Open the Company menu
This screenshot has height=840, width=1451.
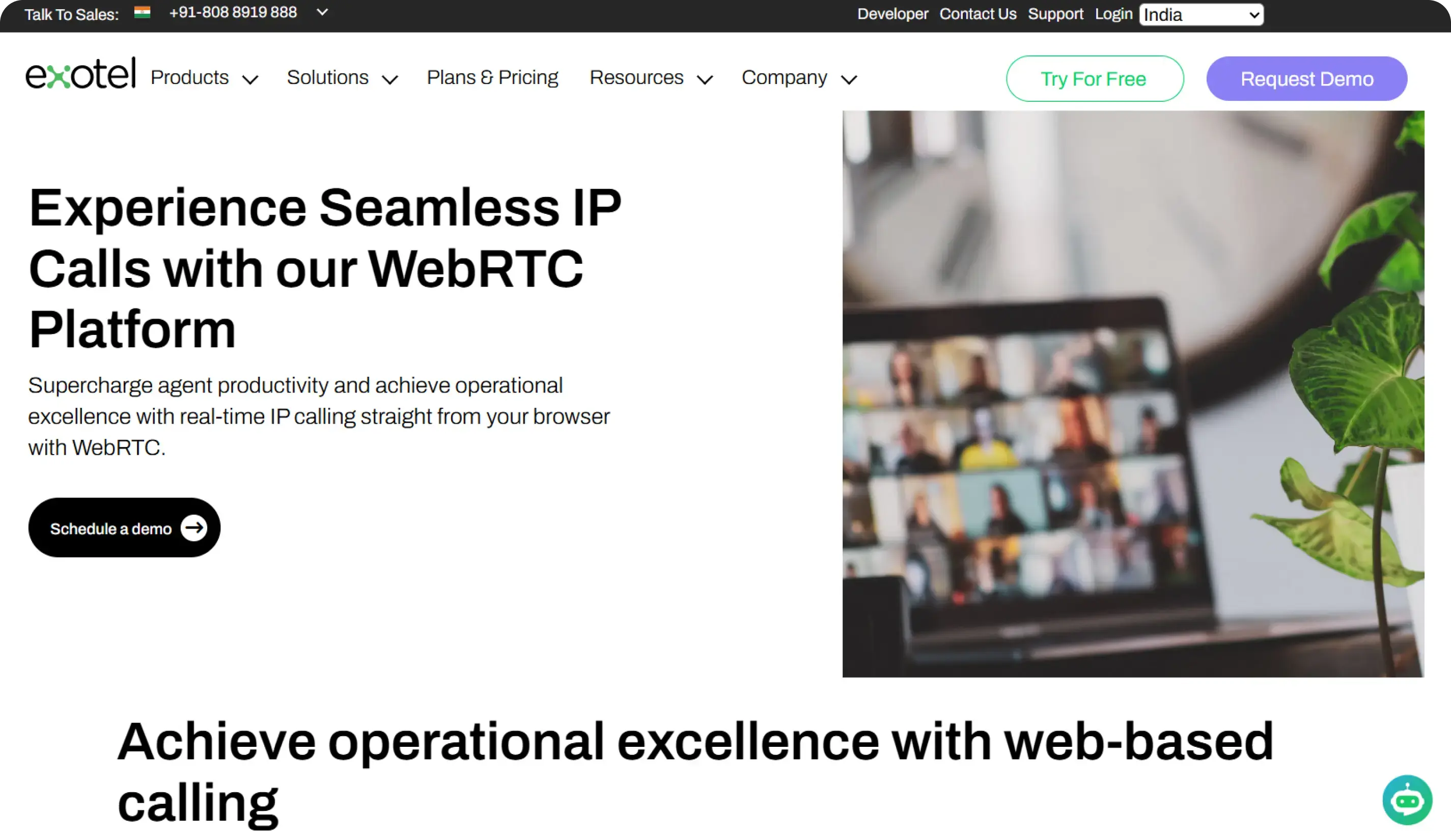click(x=784, y=77)
